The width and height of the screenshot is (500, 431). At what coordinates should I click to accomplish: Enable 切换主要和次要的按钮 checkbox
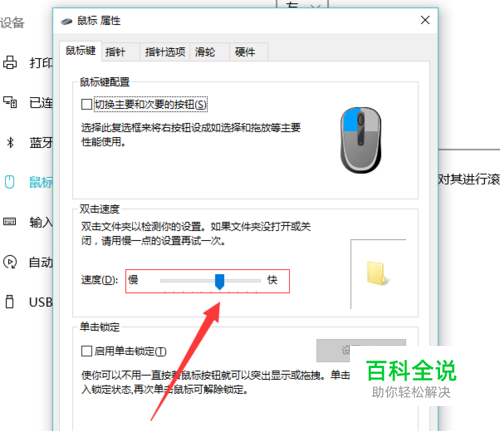coord(86,104)
